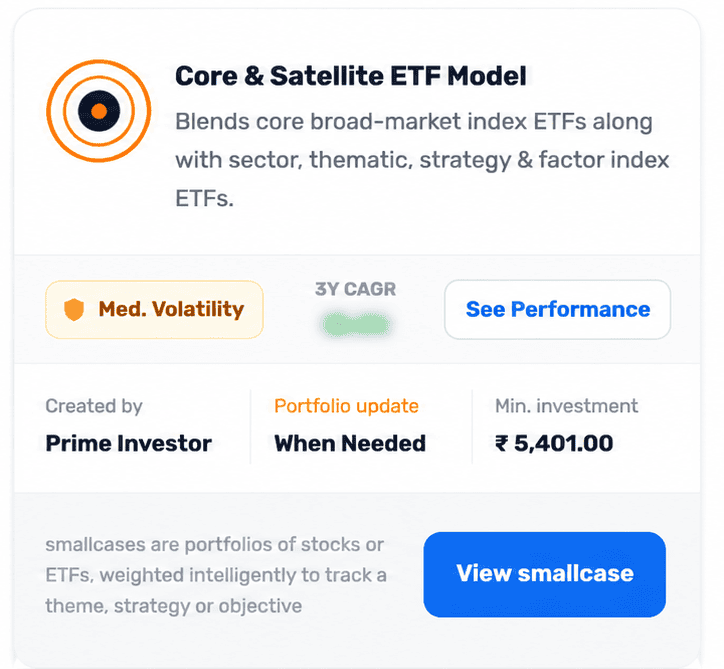Click the ₹ 5,401.00 minimum amount
The height and width of the screenshot is (669, 724).
pos(554,444)
